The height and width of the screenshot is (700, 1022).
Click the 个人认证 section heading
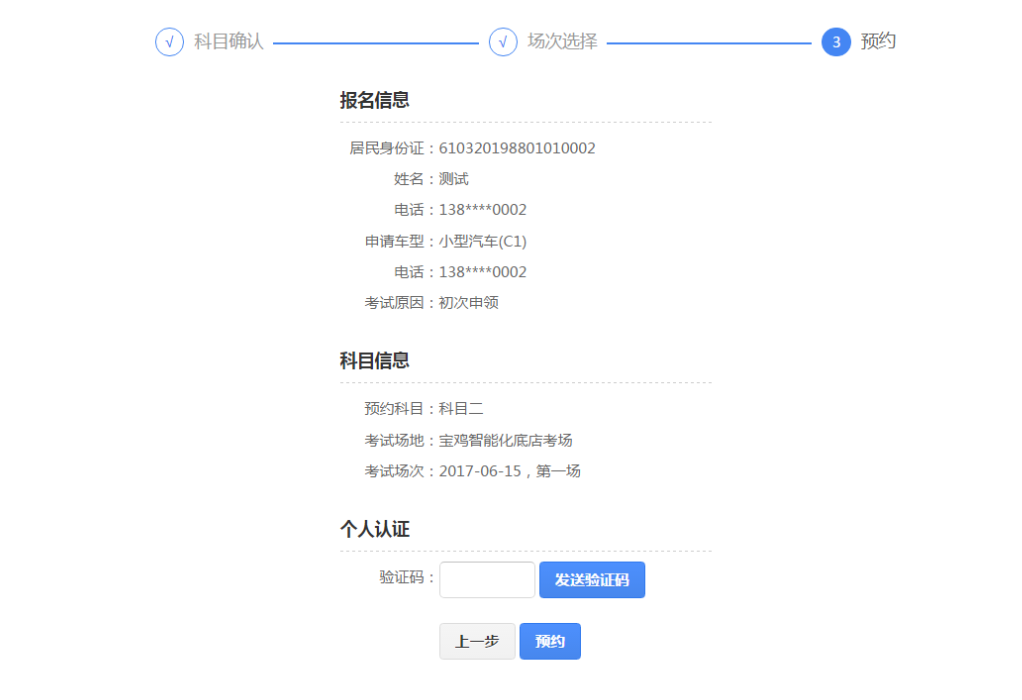(375, 530)
